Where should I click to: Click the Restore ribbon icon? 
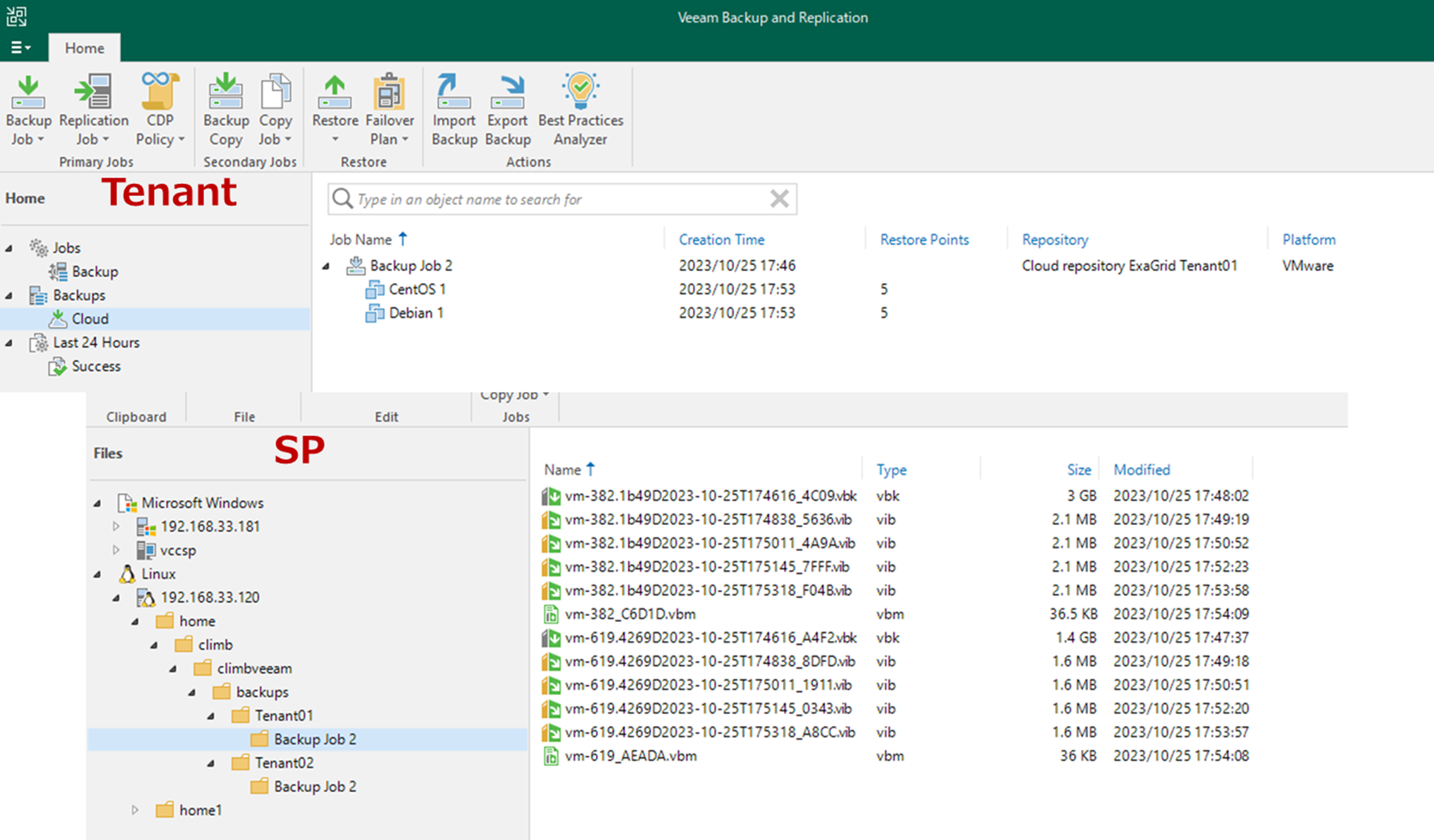tap(335, 110)
